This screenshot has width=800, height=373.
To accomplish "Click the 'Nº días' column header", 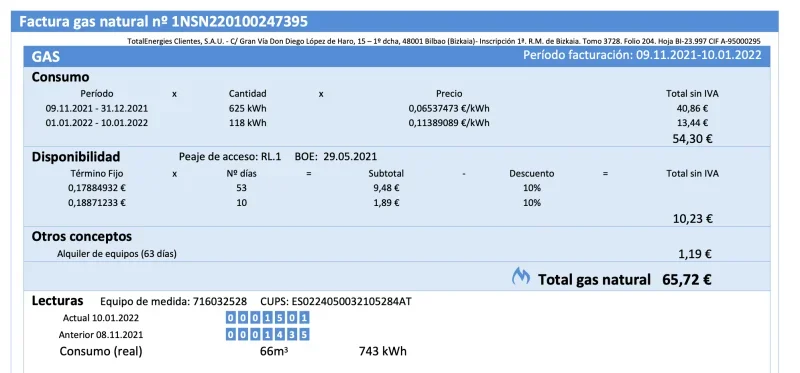I will point(241,173).
